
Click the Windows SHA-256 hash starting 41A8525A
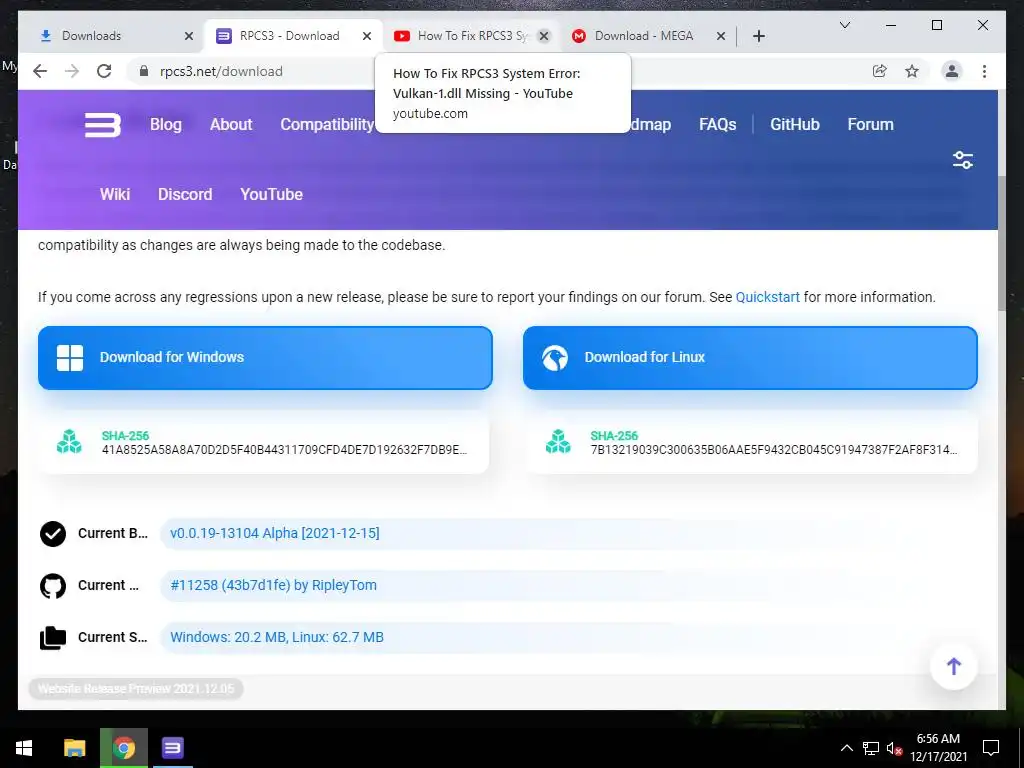(285, 449)
